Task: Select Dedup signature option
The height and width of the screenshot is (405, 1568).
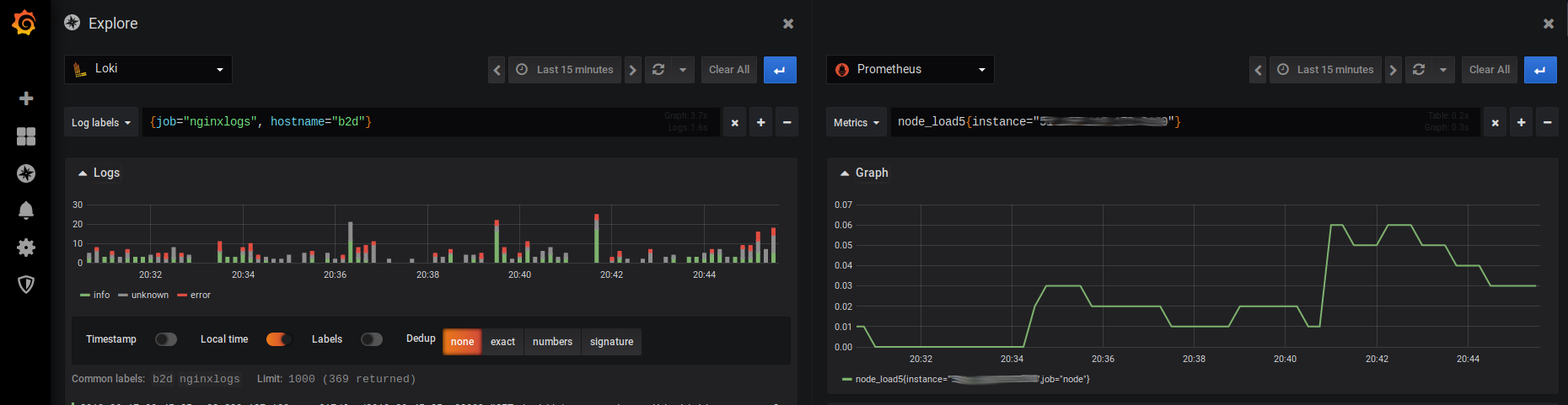Action: (611, 342)
